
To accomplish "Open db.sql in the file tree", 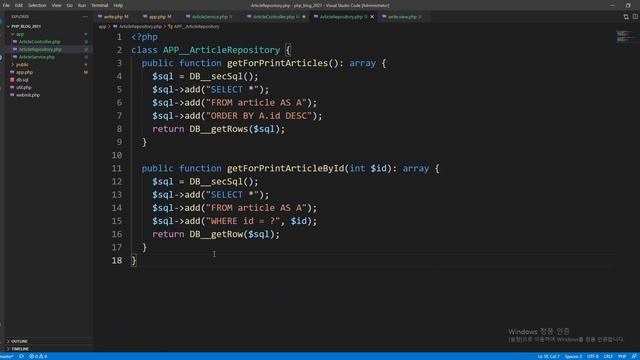I will click(x=22, y=80).
